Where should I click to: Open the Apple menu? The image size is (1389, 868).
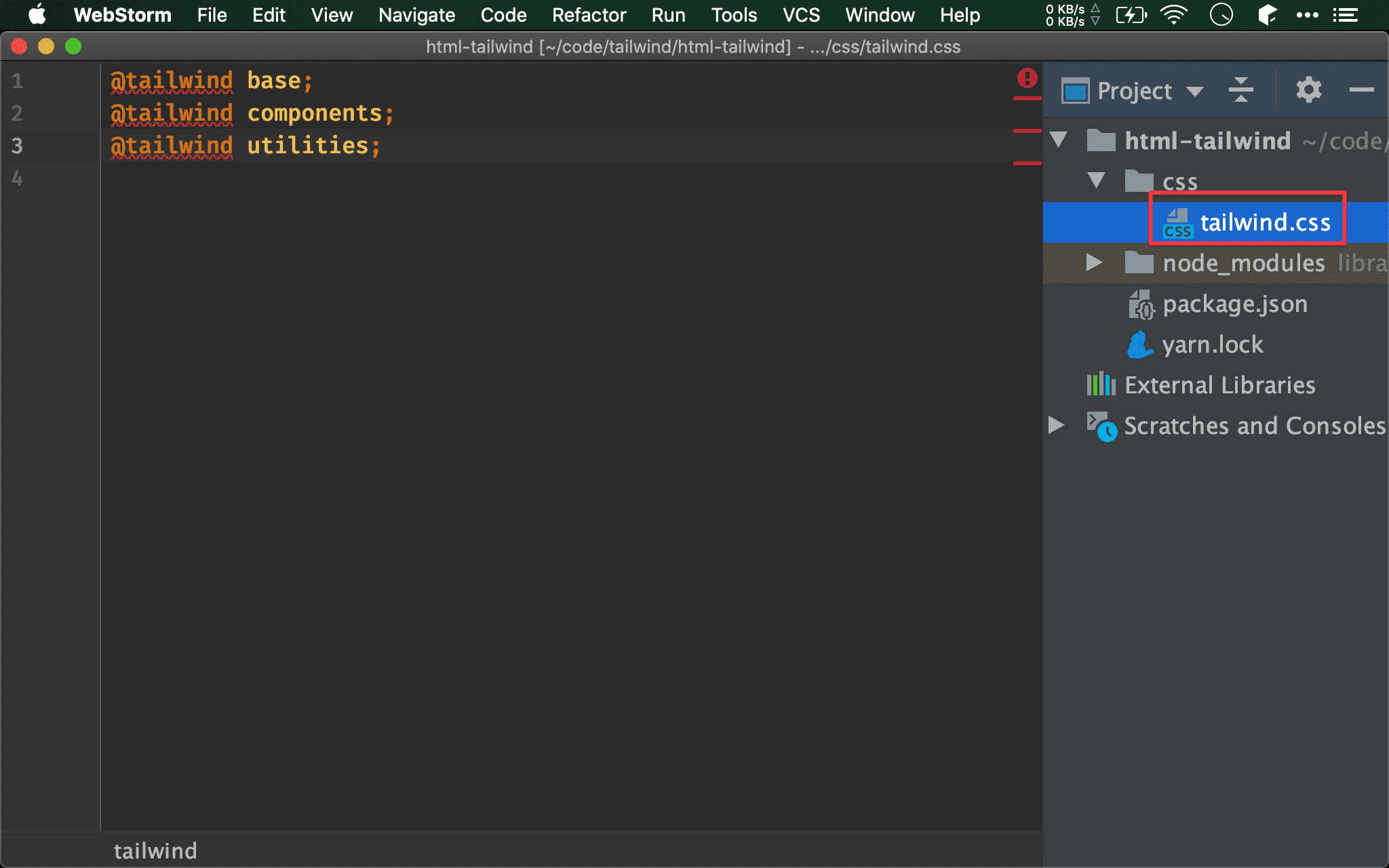click(x=37, y=14)
